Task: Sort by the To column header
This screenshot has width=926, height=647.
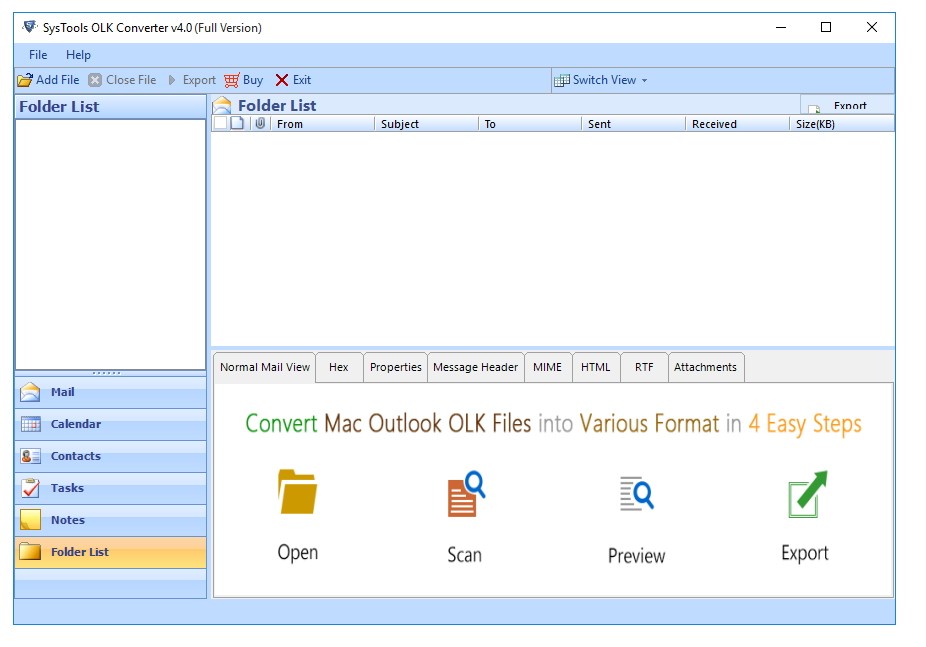Action: (x=530, y=124)
